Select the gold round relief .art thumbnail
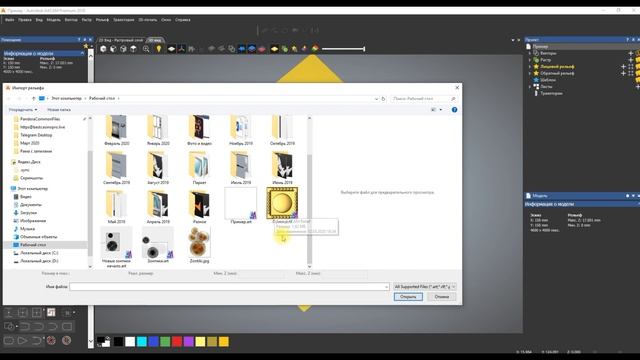The width and height of the screenshot is (640, 360). tap(282, 203)
